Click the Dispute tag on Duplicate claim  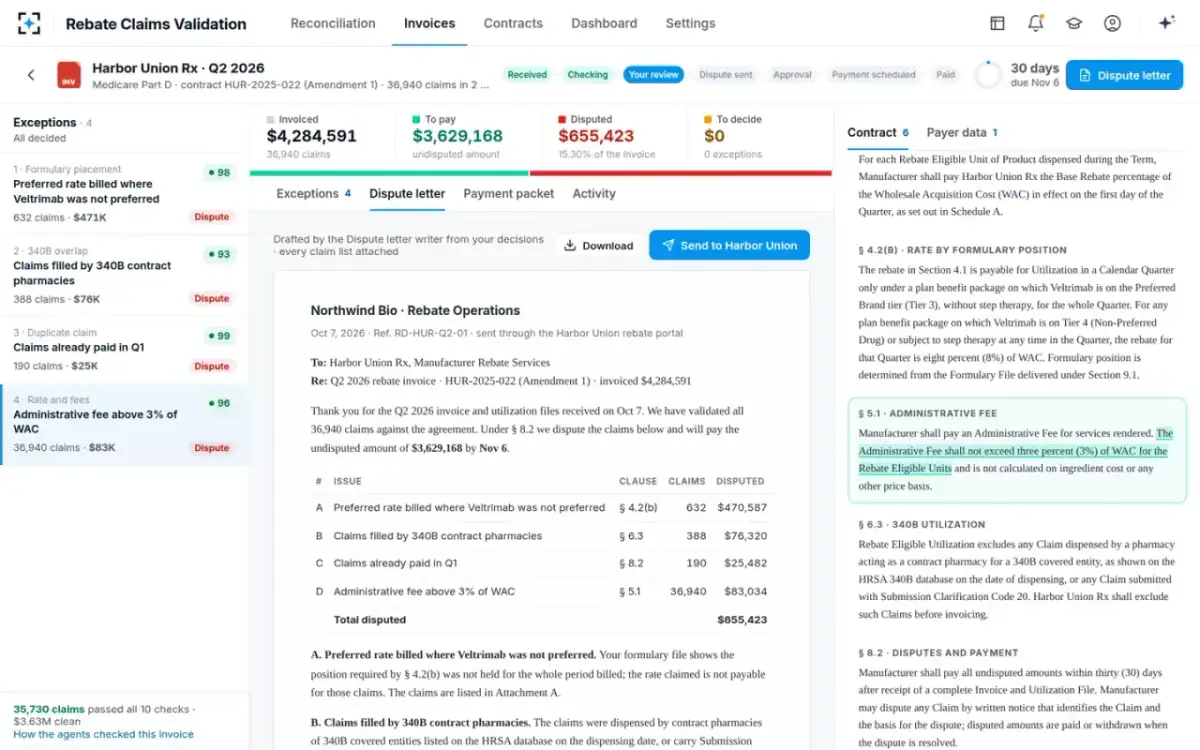pos(212,366)
